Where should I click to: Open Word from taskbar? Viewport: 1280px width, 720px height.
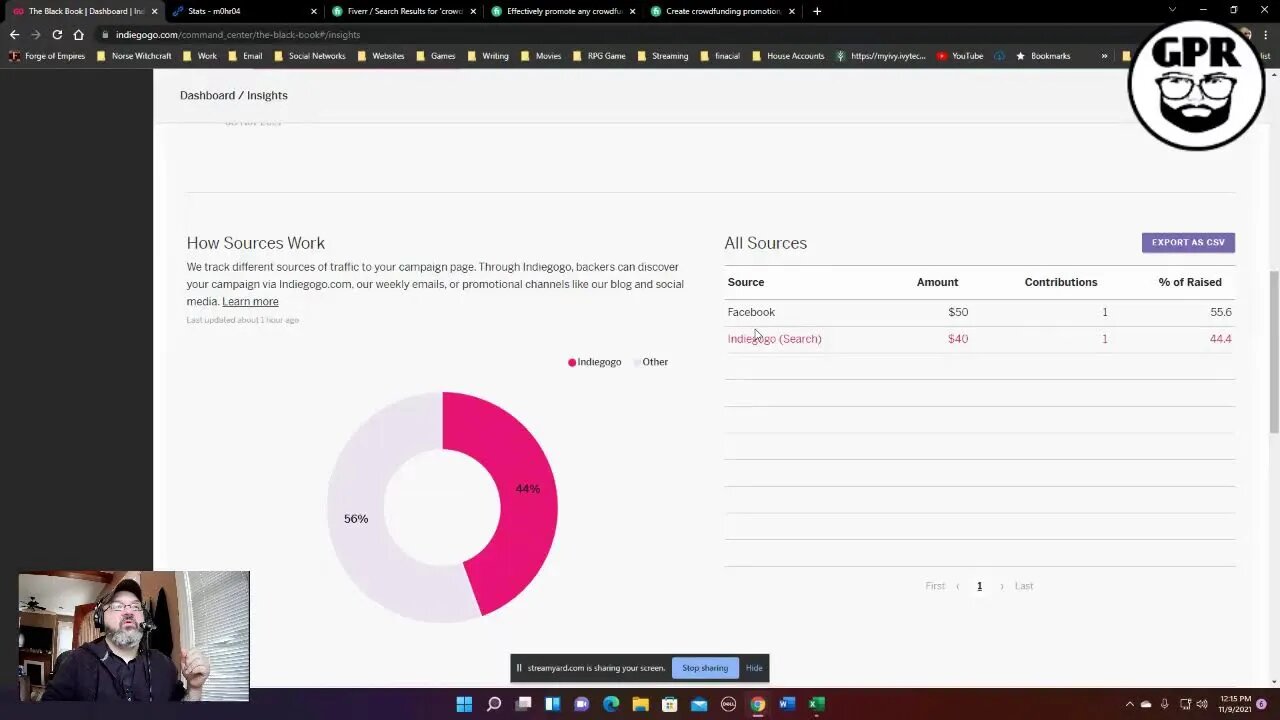point(787,704)
